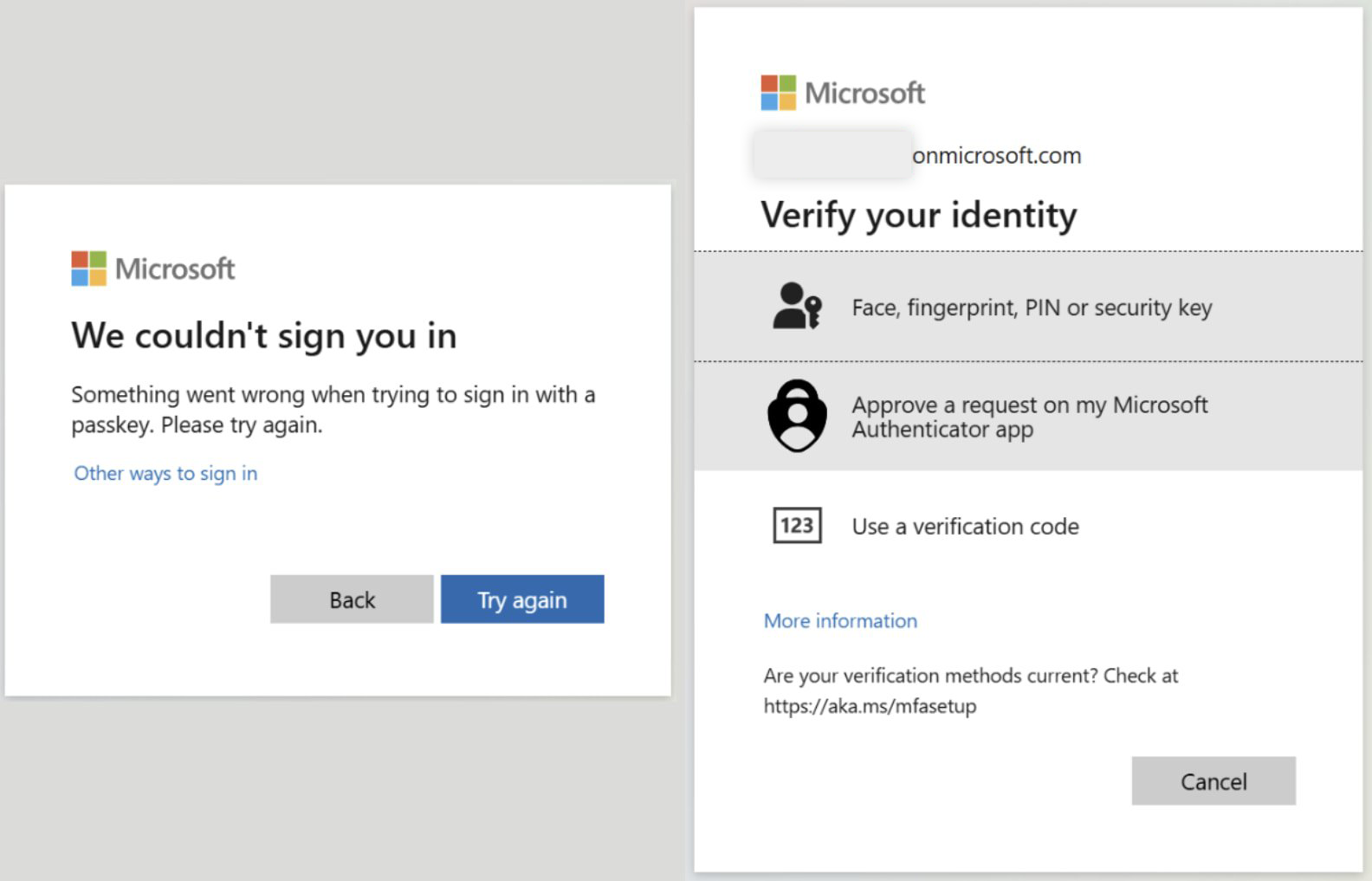Click the Microsoft logo in the Verify identity dialog

(843, 93)
